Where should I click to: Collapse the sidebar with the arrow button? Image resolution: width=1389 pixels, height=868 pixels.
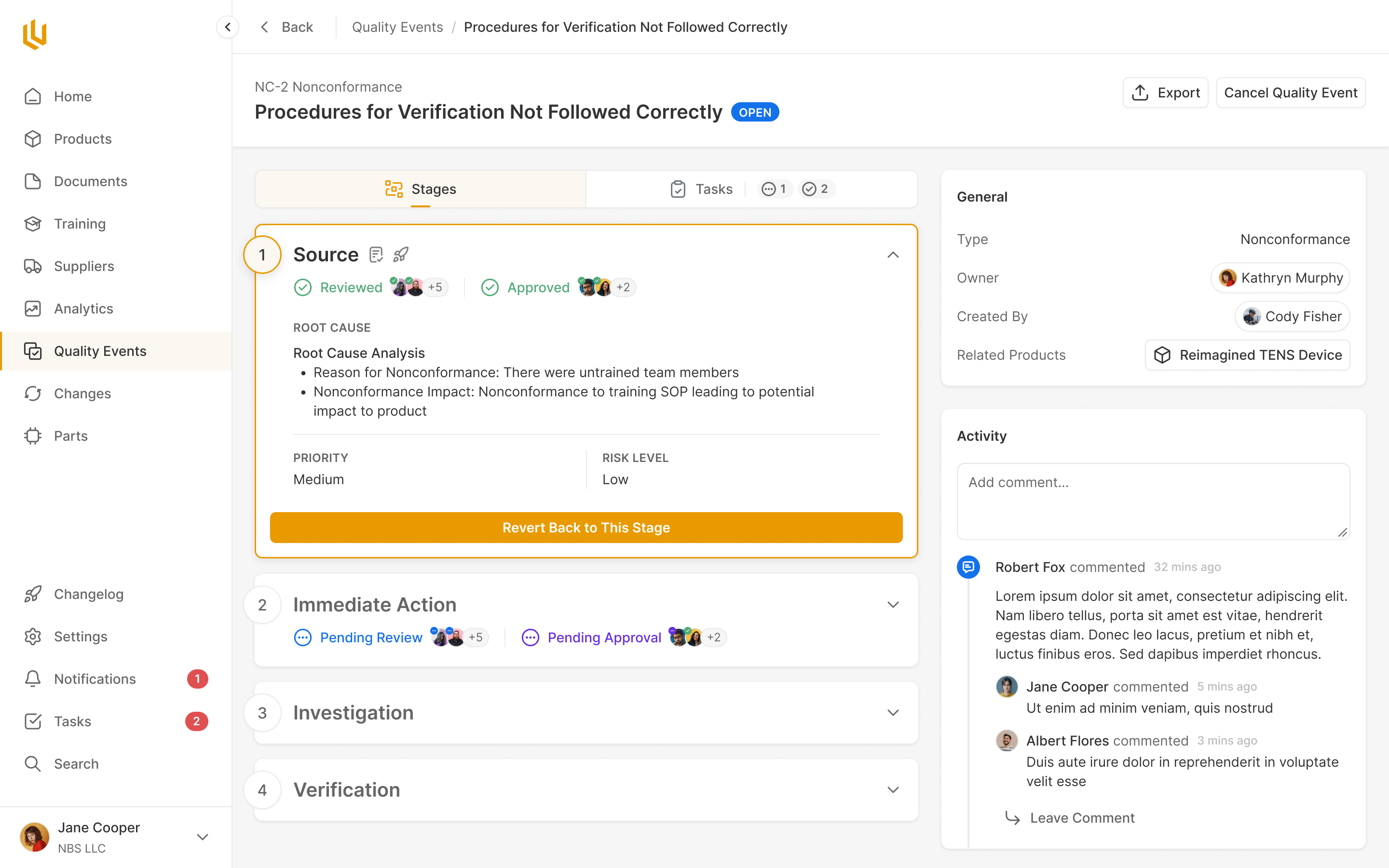pos(228,27)
